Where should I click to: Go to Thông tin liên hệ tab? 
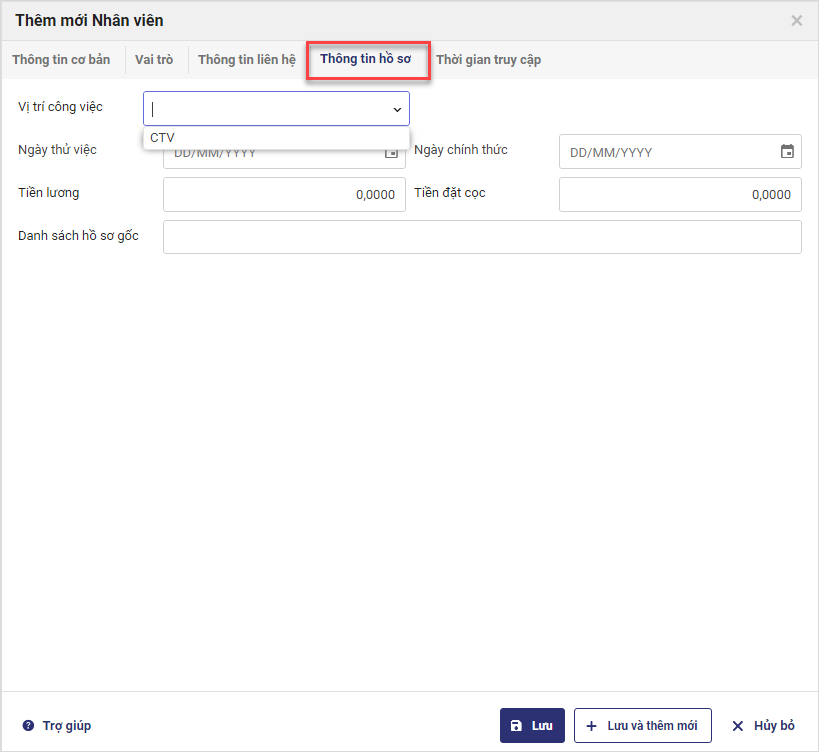click(x=246, y=60)
